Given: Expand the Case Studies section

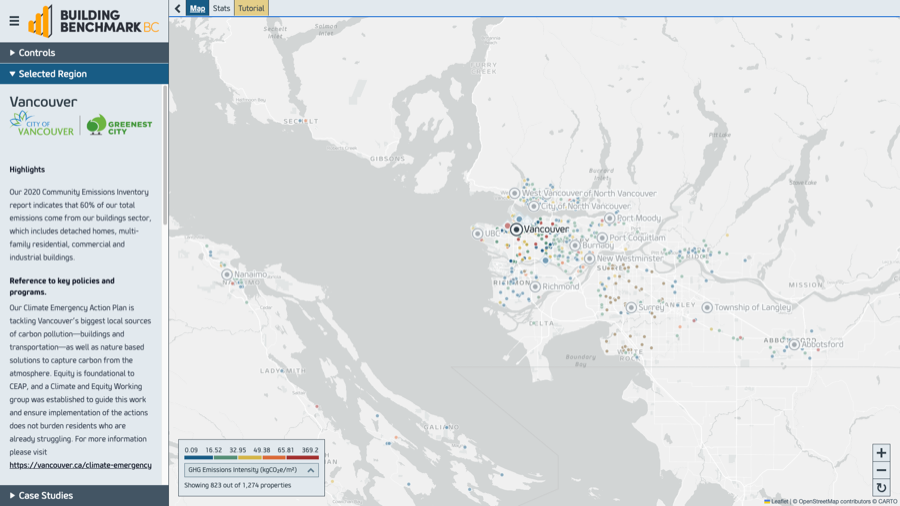Looking at the screenshot, I should click(84, 495).
